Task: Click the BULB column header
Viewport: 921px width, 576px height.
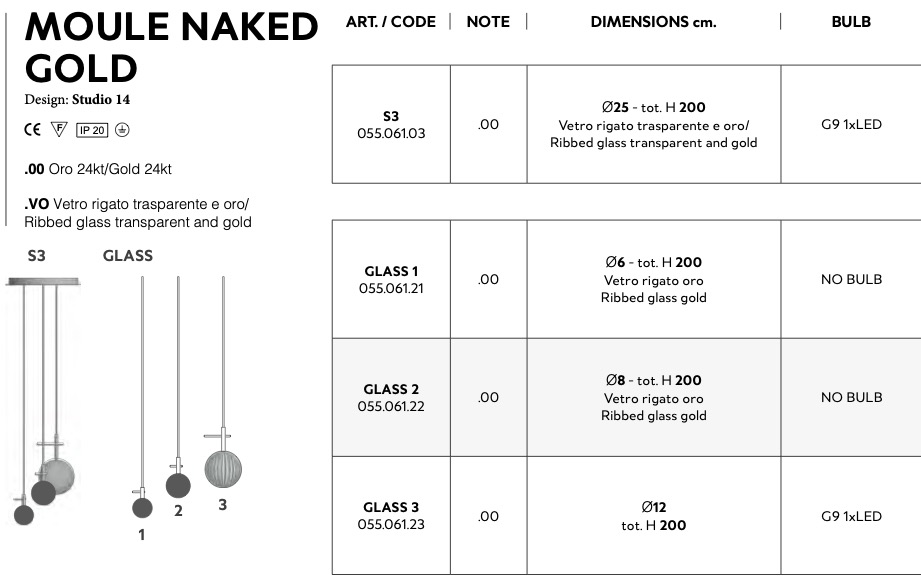Action: (x=851, y=22)
